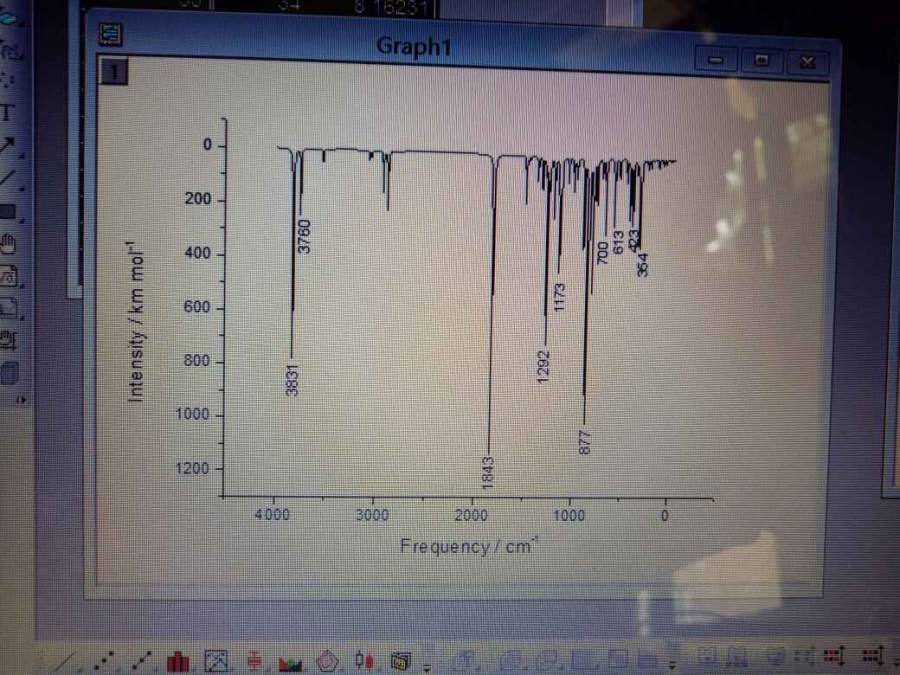This screenshot has width=900, height=675.
Task: Click the Graph1 window system icon
Action: (x=110, y=34)
